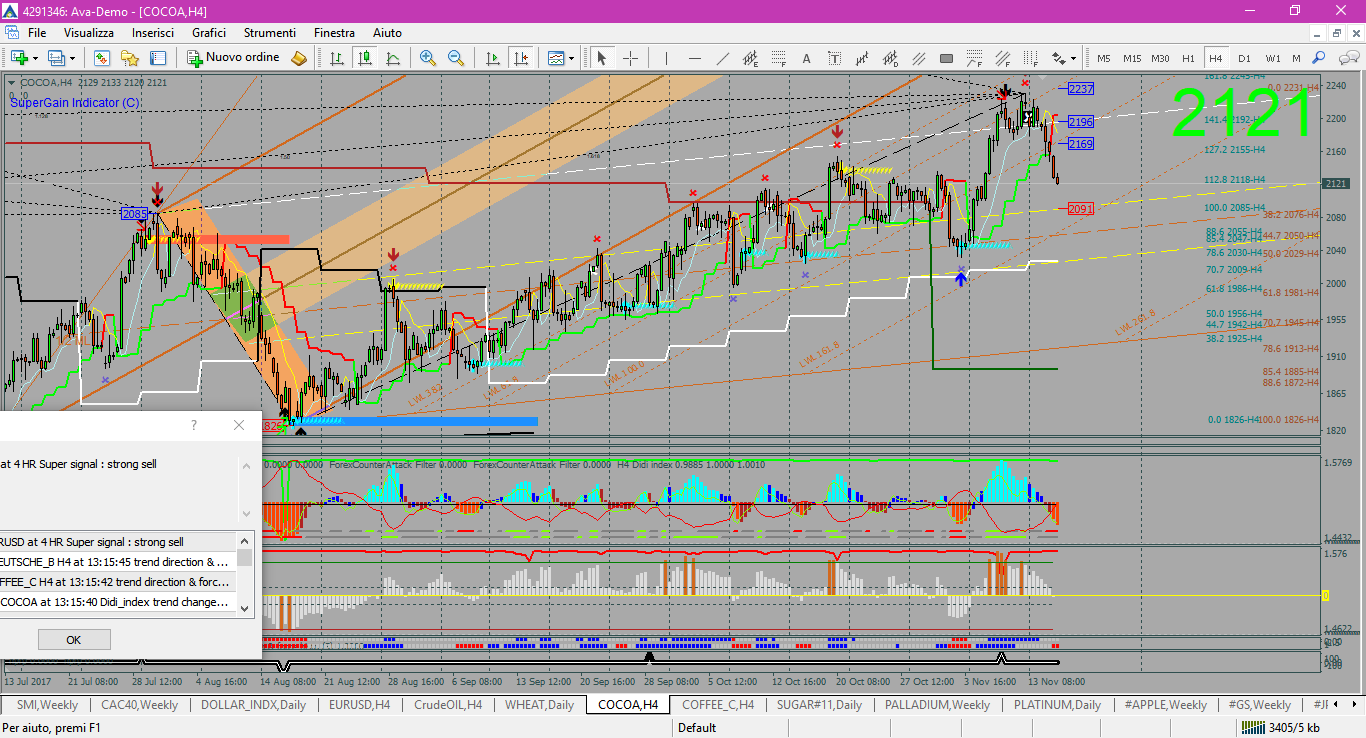Switch to the PALLADIUM,Weekly chart tab

[x=937, y=705]
